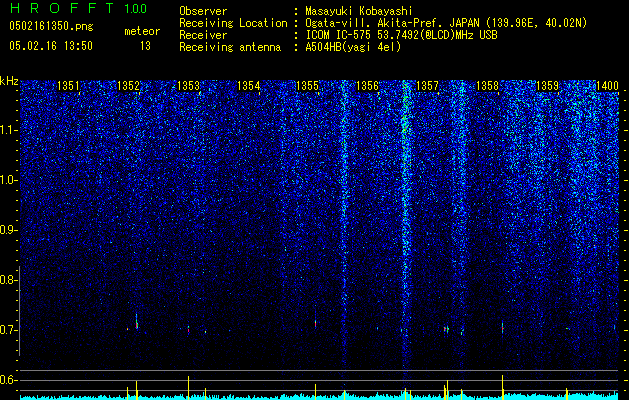
Task: Click the Receiving Location label
Action: [x=233, y=23]
